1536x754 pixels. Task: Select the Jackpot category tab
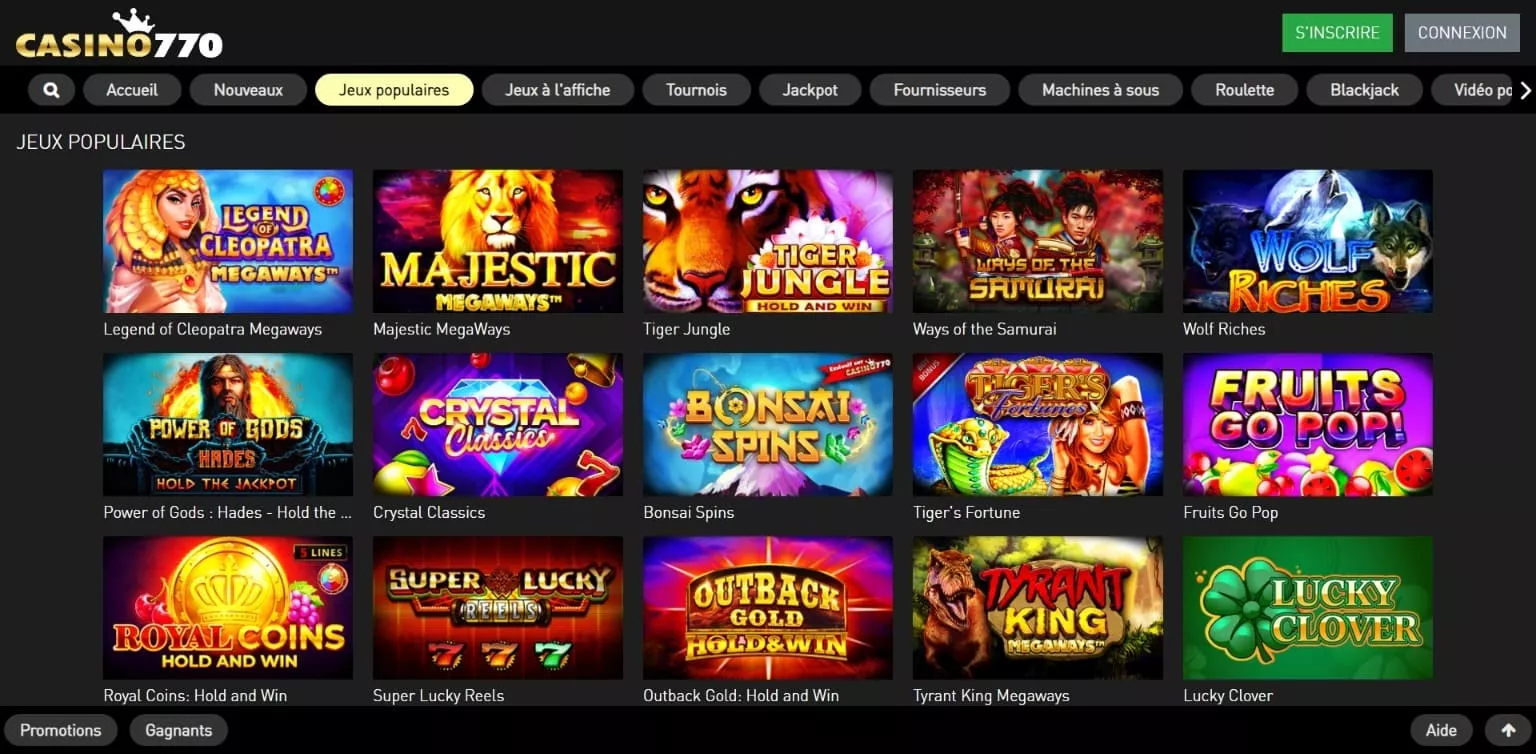click(810, 90)
